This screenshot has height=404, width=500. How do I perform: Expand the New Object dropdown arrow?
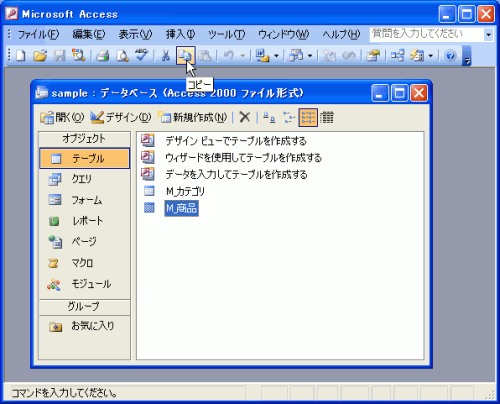(431, 56)
